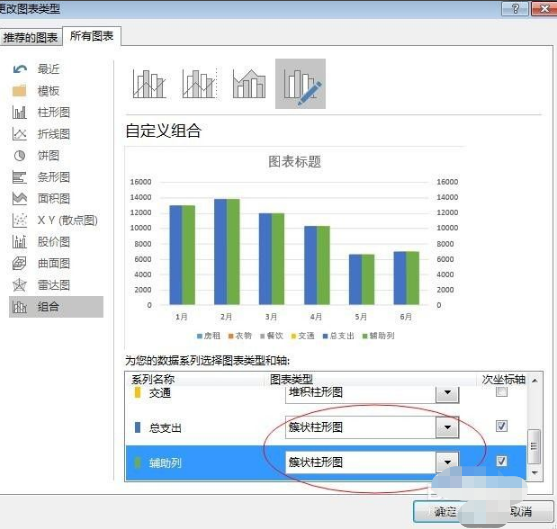Choose the 股价图 stock chart category
557x529 pixels.
(53, 242)
